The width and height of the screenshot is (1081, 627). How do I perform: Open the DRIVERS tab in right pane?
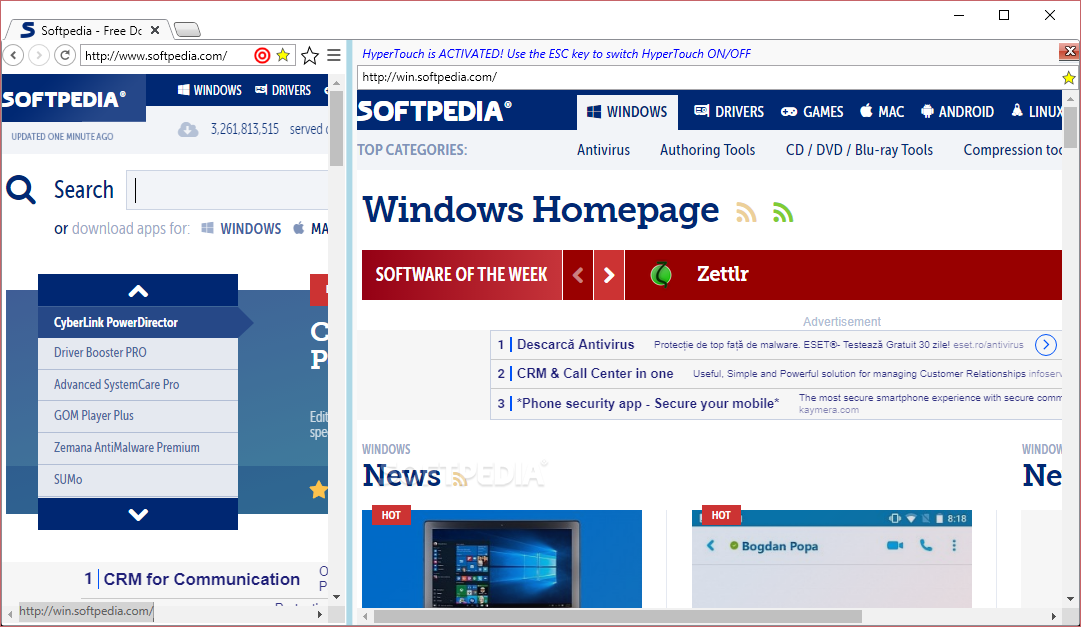(729, 112)
